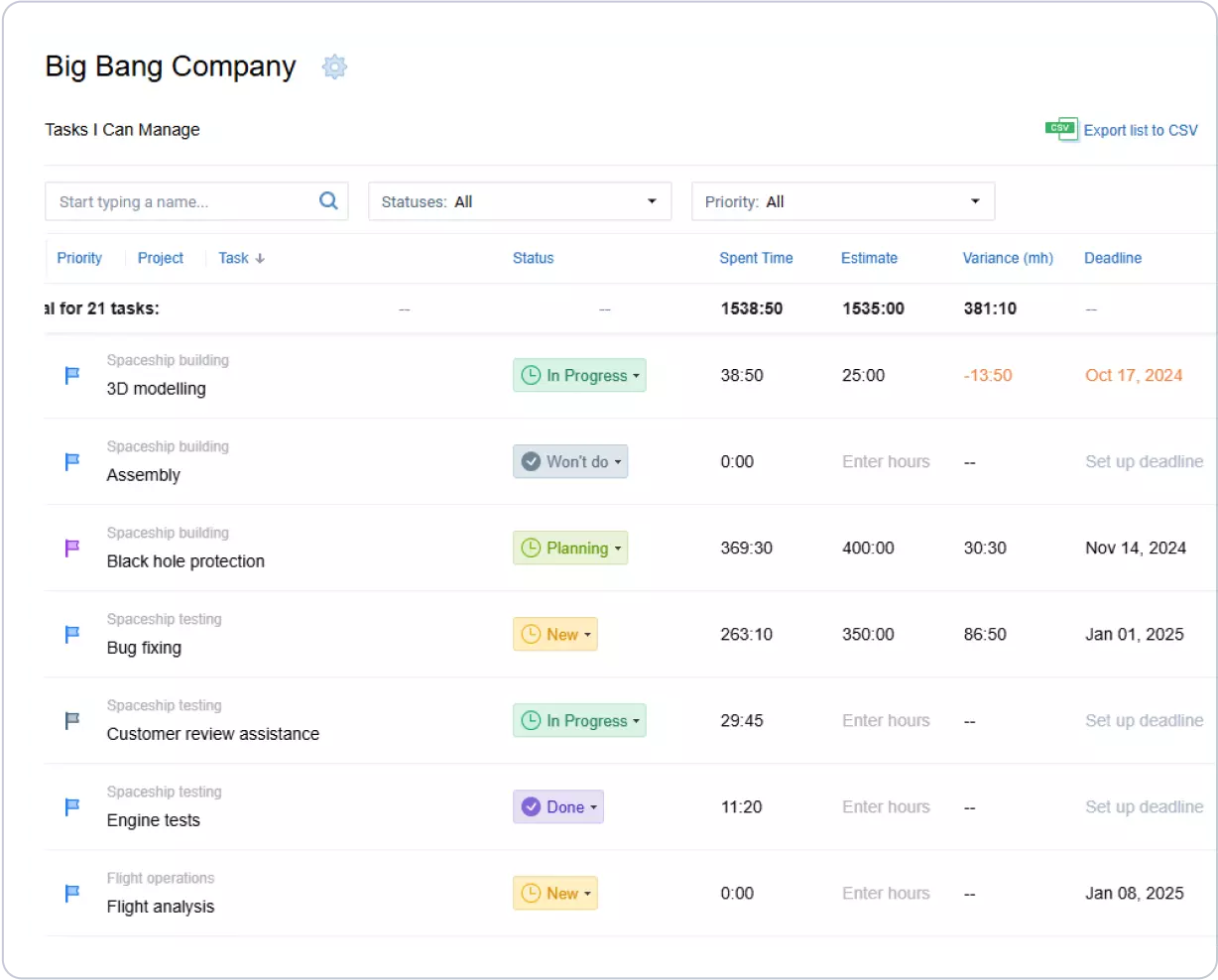Open the Statuses filter dropdown
Screen dimensions: 1218x980
click(520, 200)
